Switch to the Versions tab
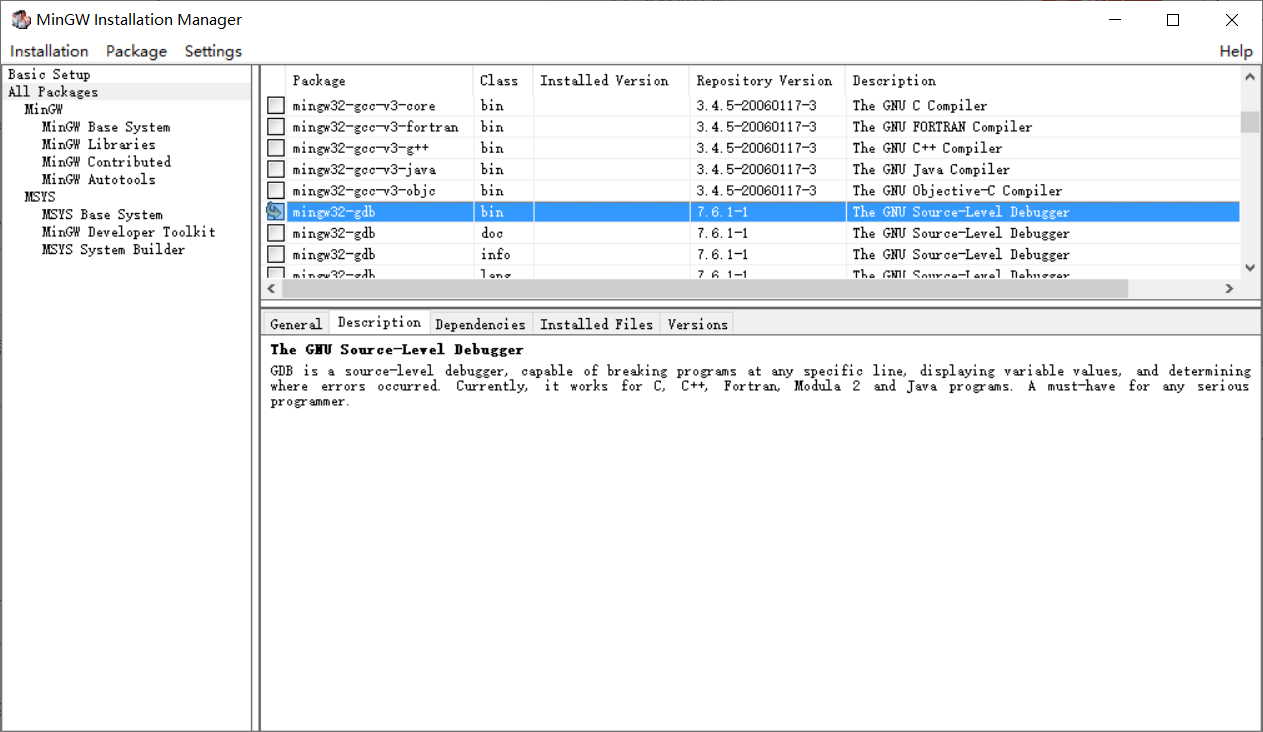 [x=697, y=324]
